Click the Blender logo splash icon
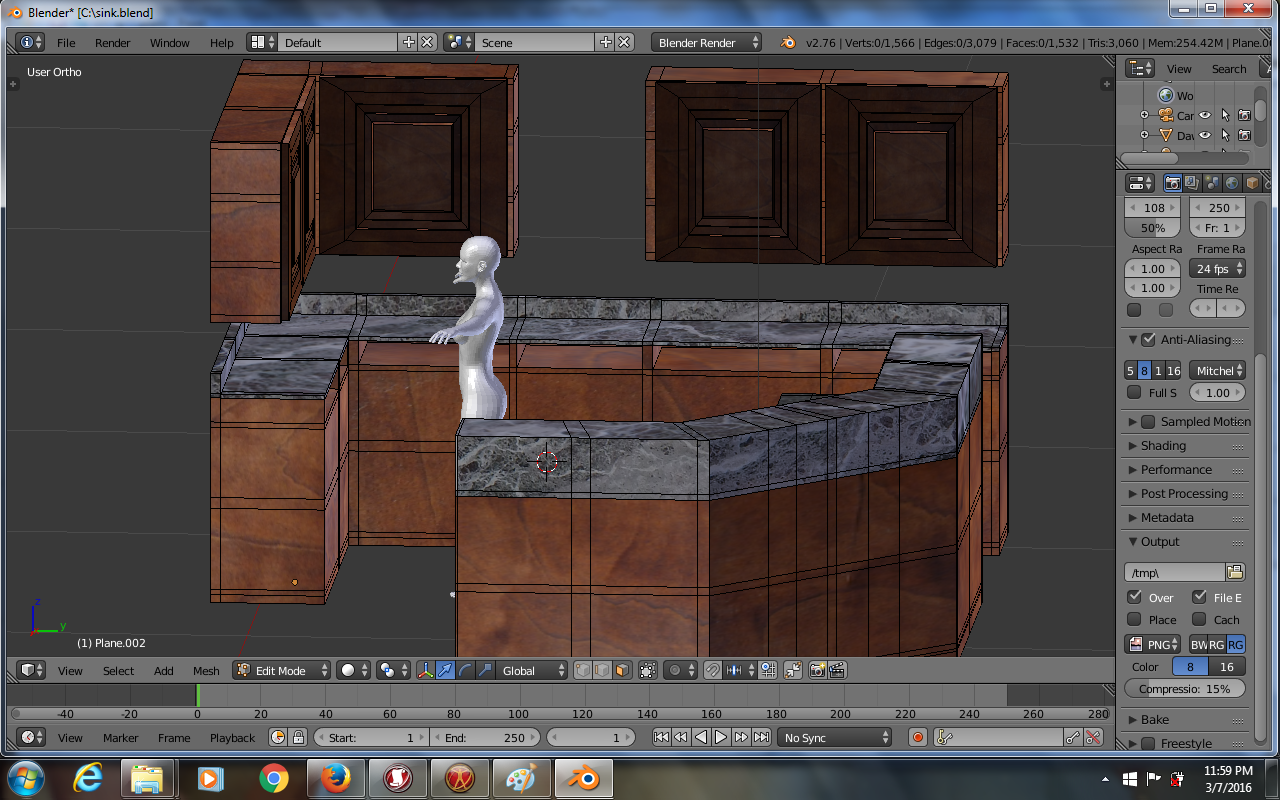This screenshot has width=1280, height=800. (788, 42)
